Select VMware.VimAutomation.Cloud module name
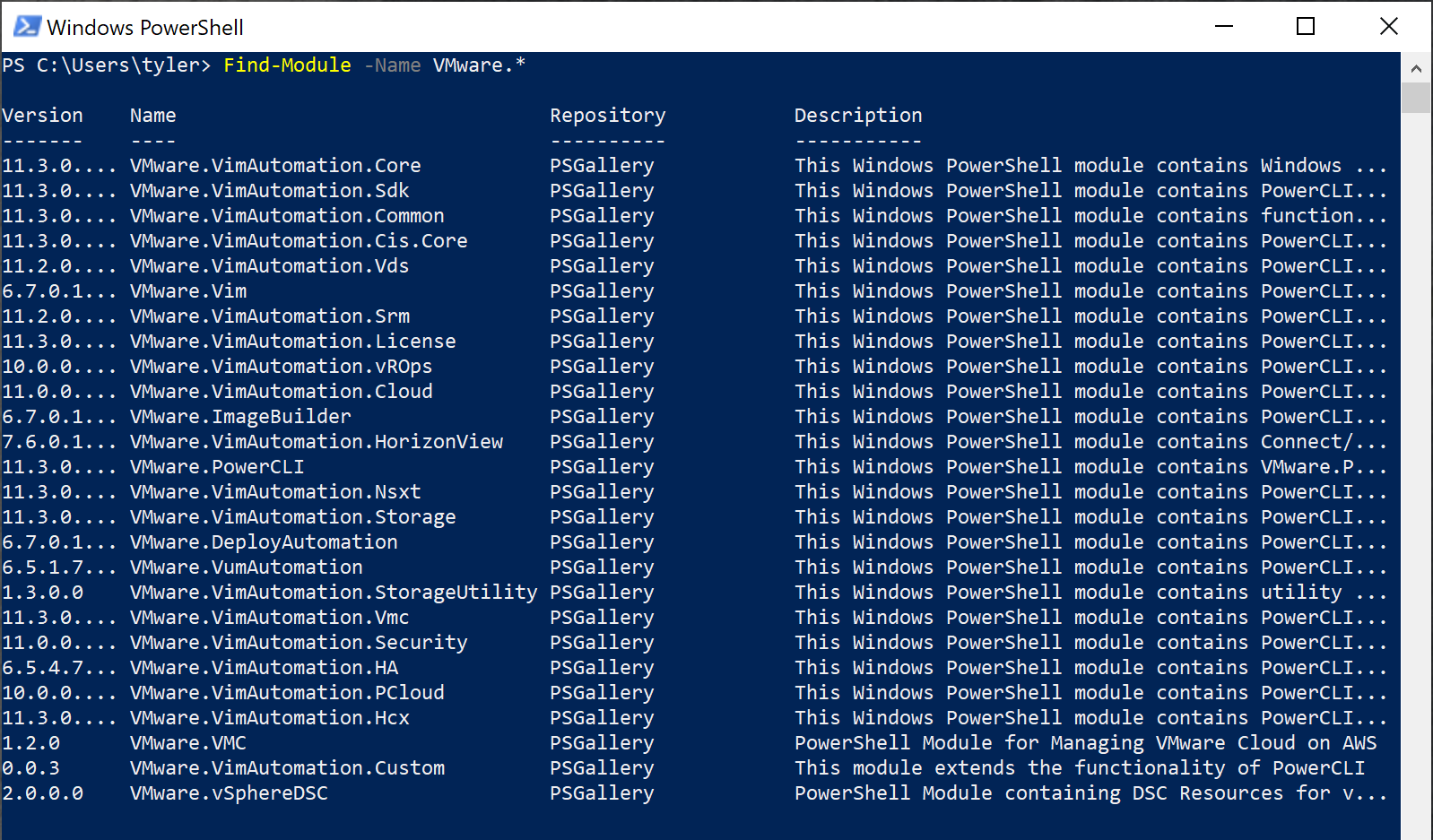 [x=282, y=392]
